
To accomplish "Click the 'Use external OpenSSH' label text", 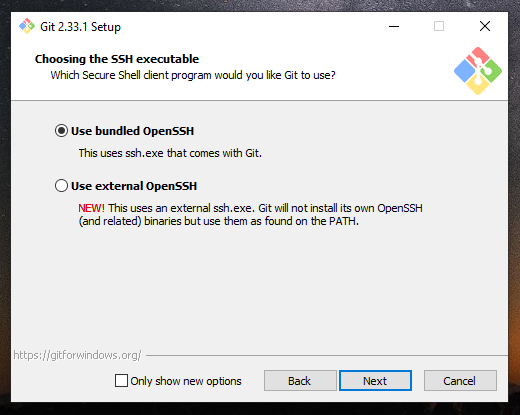I will [x=134, y=186].
